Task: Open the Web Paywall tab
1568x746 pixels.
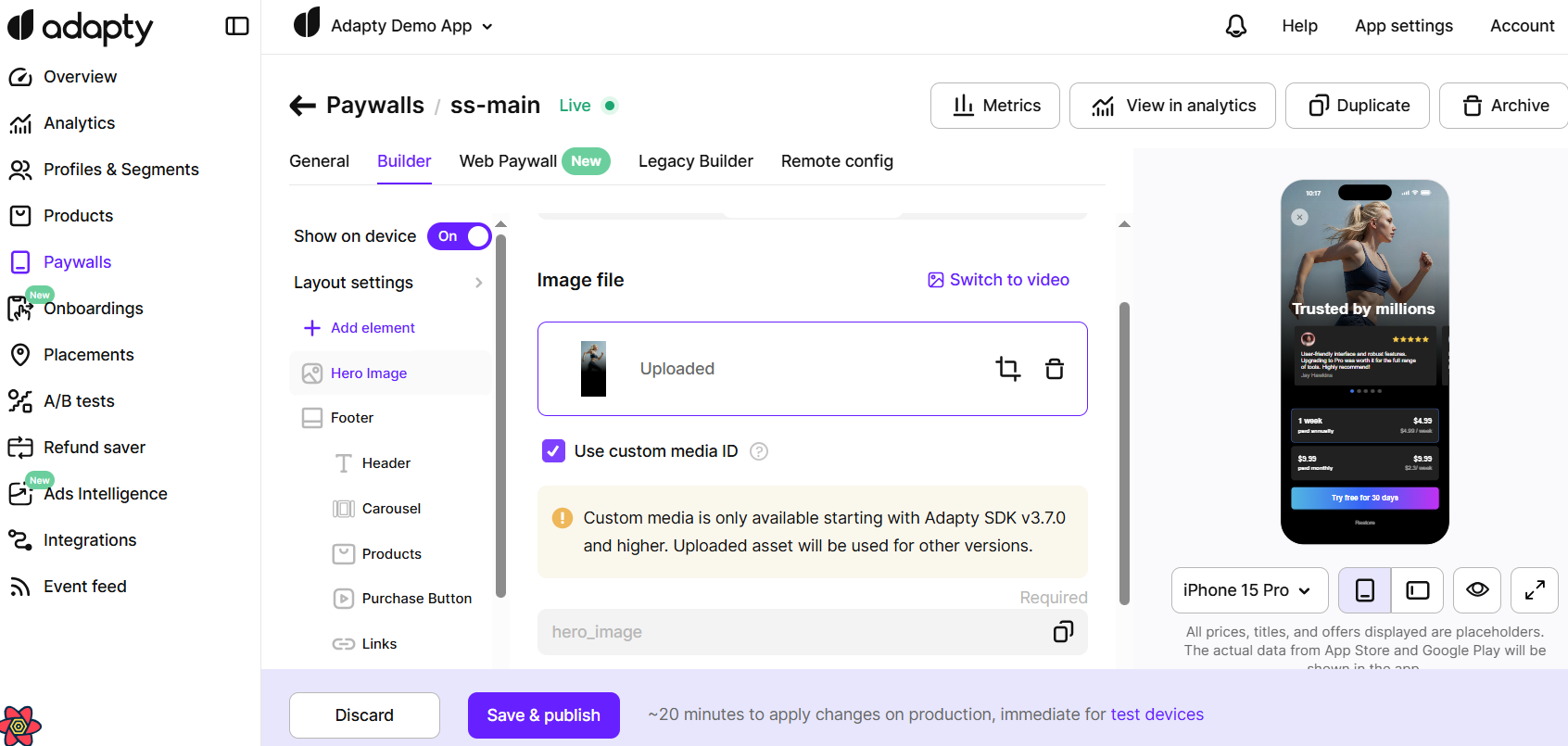Action: click(508, 161)
